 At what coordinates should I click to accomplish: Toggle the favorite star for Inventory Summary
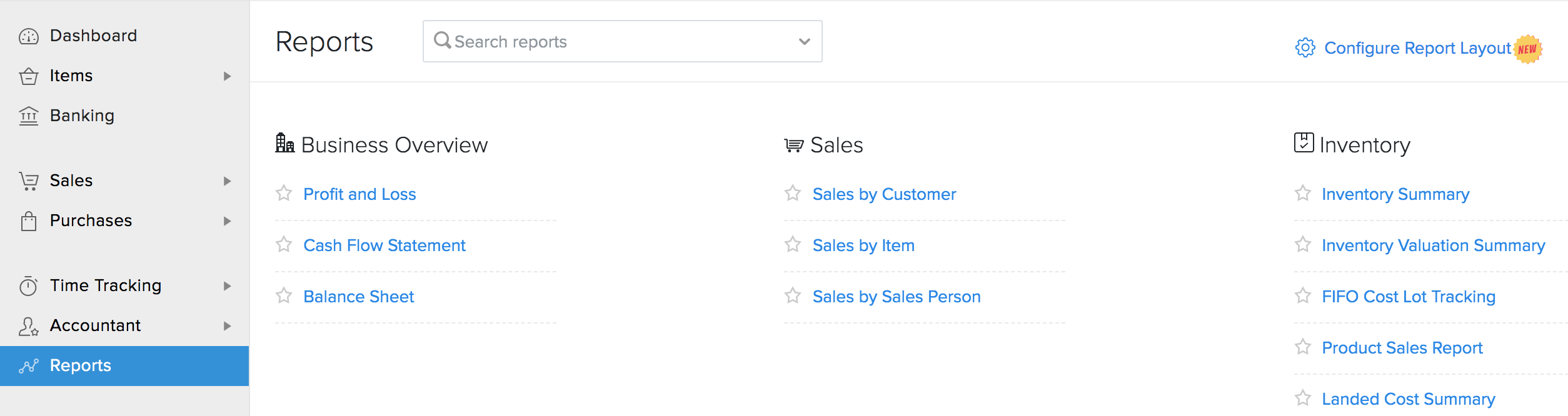click(1303, 194)
